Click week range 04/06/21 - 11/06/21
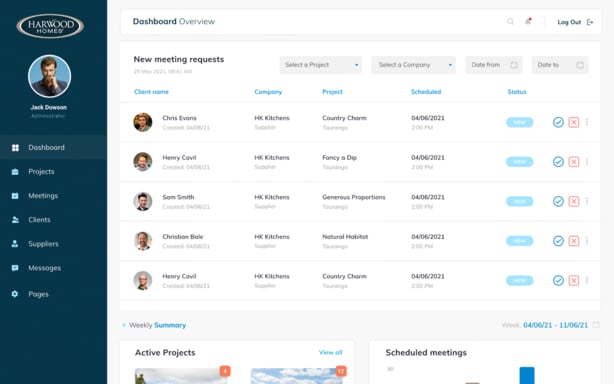The image size is (614, 384). point(555,325)
